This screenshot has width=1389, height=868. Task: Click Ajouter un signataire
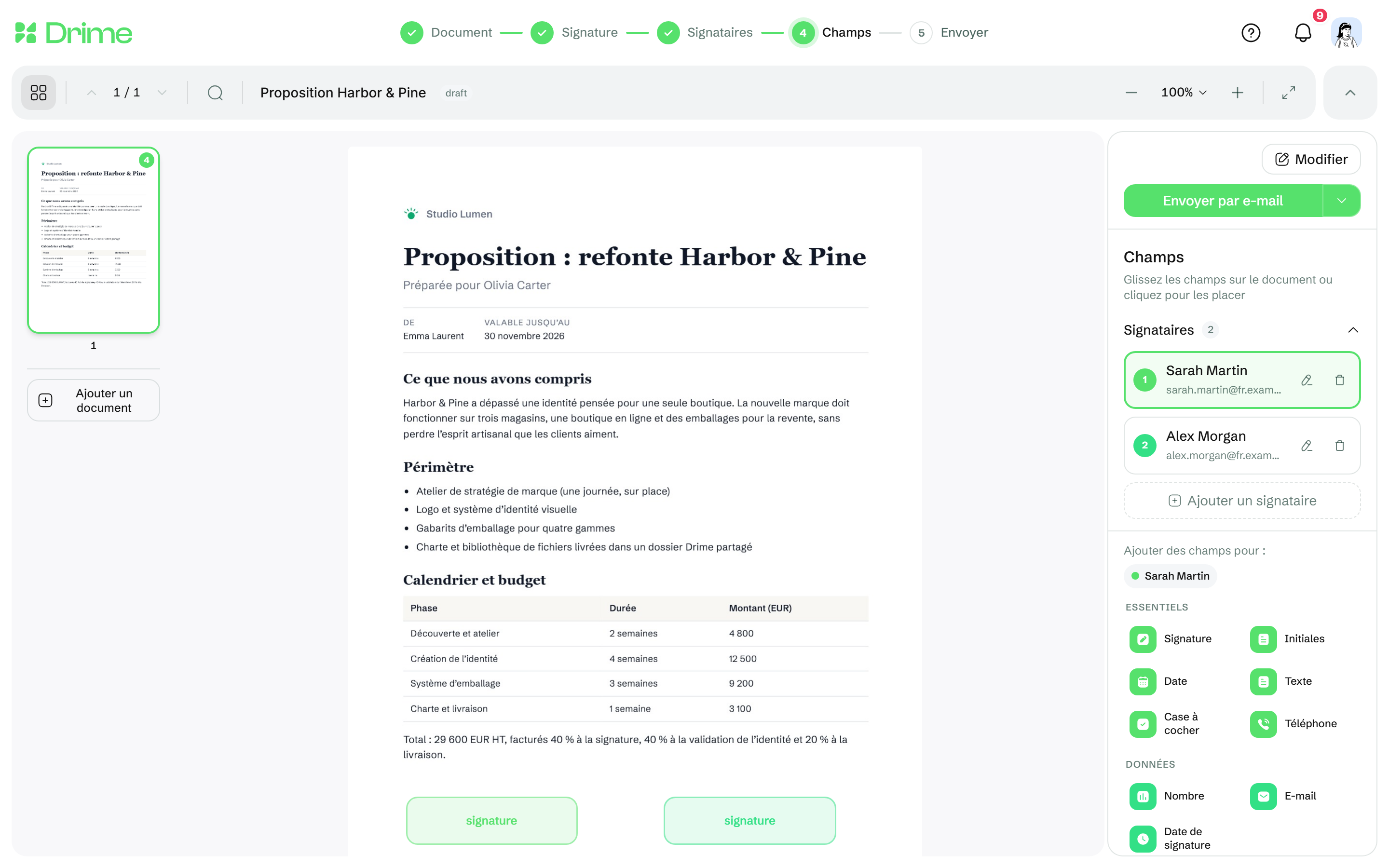coord(1242,501)
